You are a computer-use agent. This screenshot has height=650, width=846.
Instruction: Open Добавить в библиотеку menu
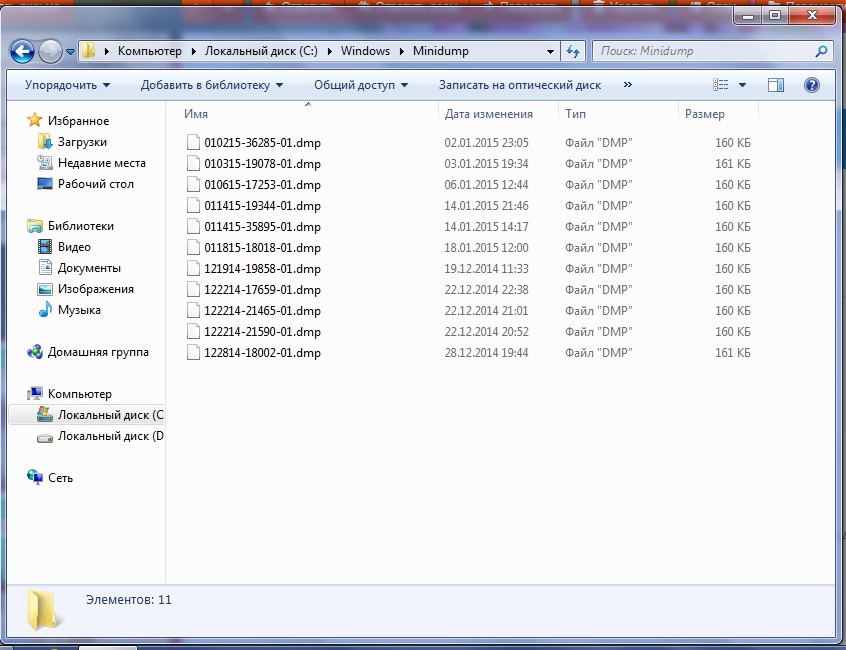tap(212, 85)
